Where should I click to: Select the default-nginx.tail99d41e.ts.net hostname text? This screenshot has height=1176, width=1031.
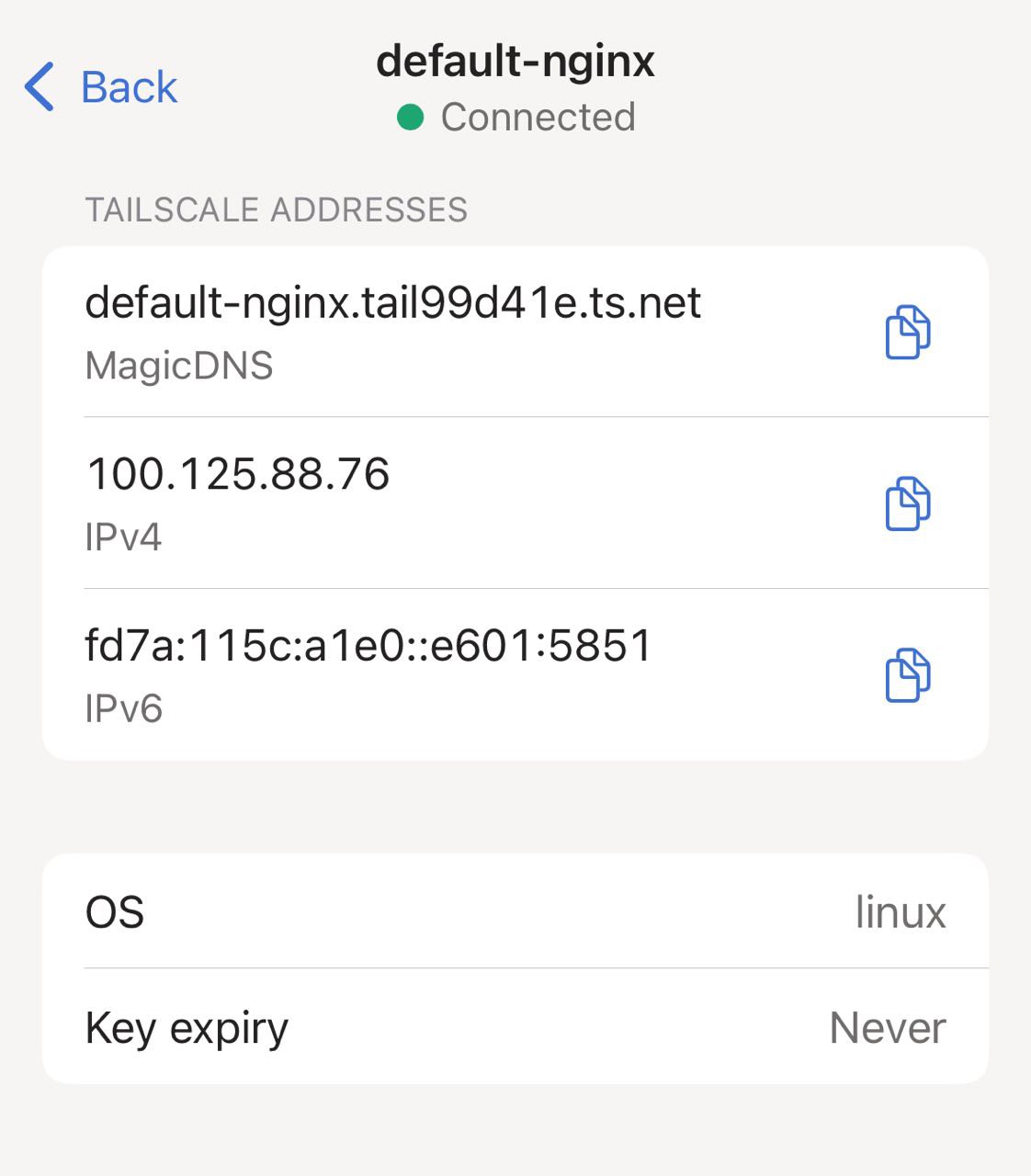pyautogui.click(x=392, y=303)
